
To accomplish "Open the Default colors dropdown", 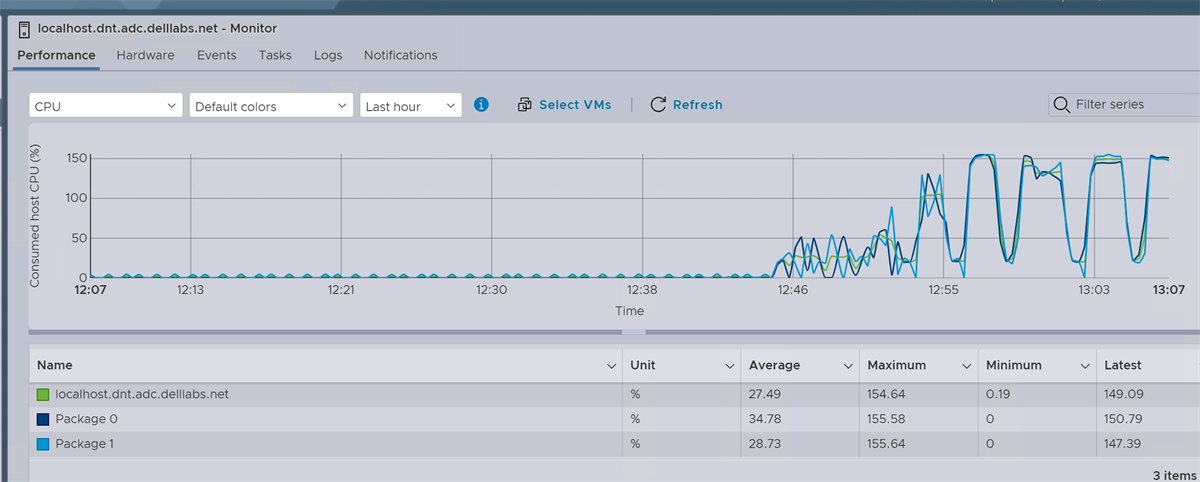I will [x=271, y=105].
